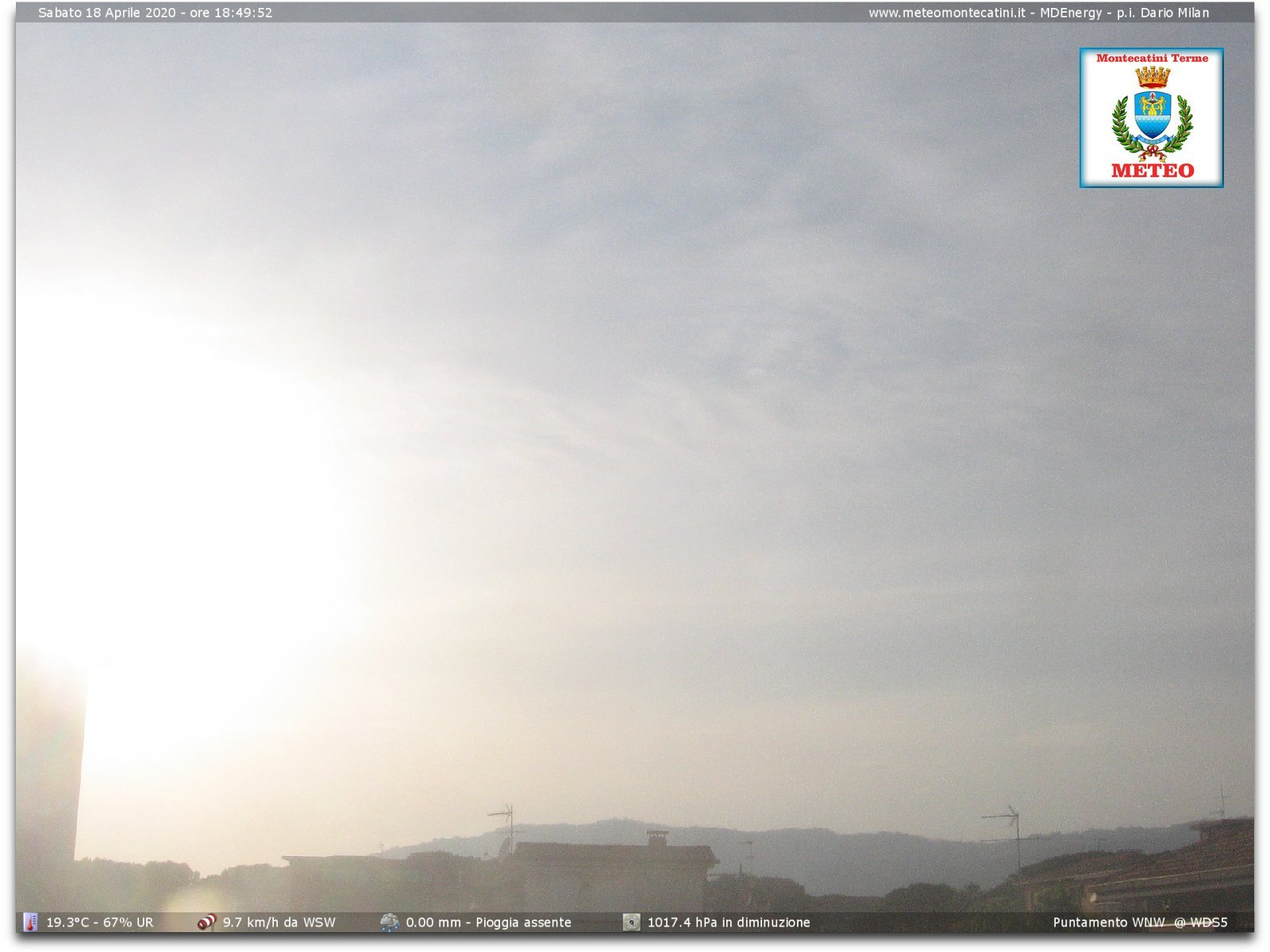Click the 'Puntamento WNW' label
The width and height of the screenshot is (1270, 952).
click(1109, 923)
